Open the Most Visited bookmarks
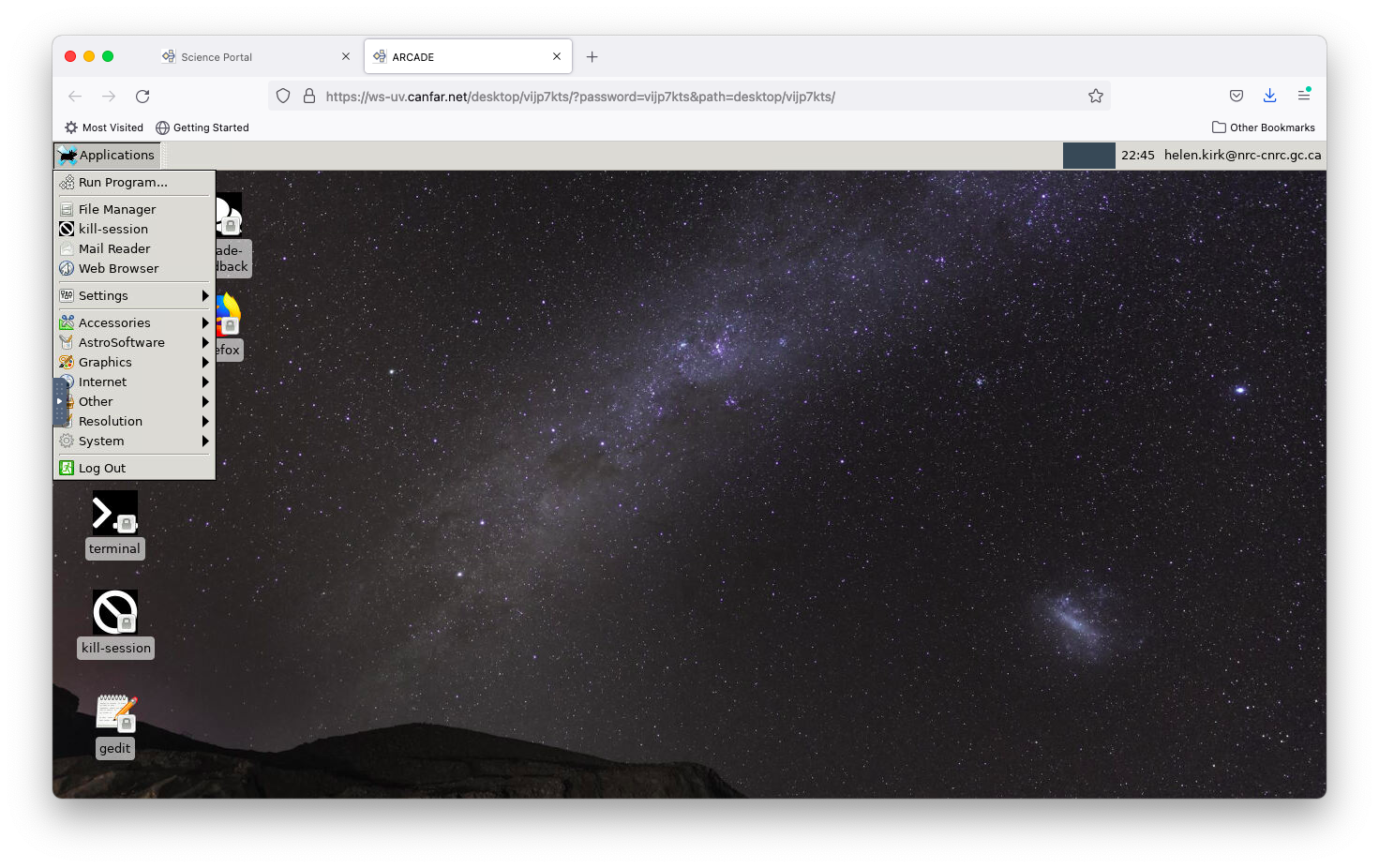Viewport: 1379px width, 868px height. coord(104,127)
